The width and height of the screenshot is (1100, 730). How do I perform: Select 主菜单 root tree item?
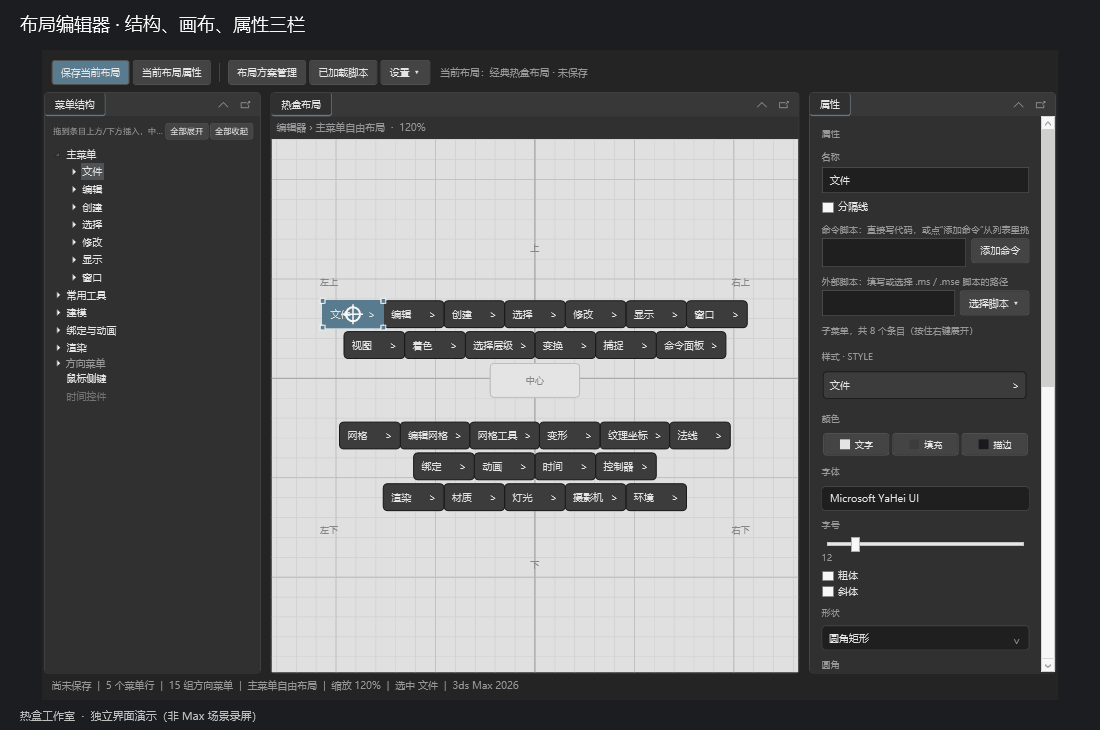[81, 154]
